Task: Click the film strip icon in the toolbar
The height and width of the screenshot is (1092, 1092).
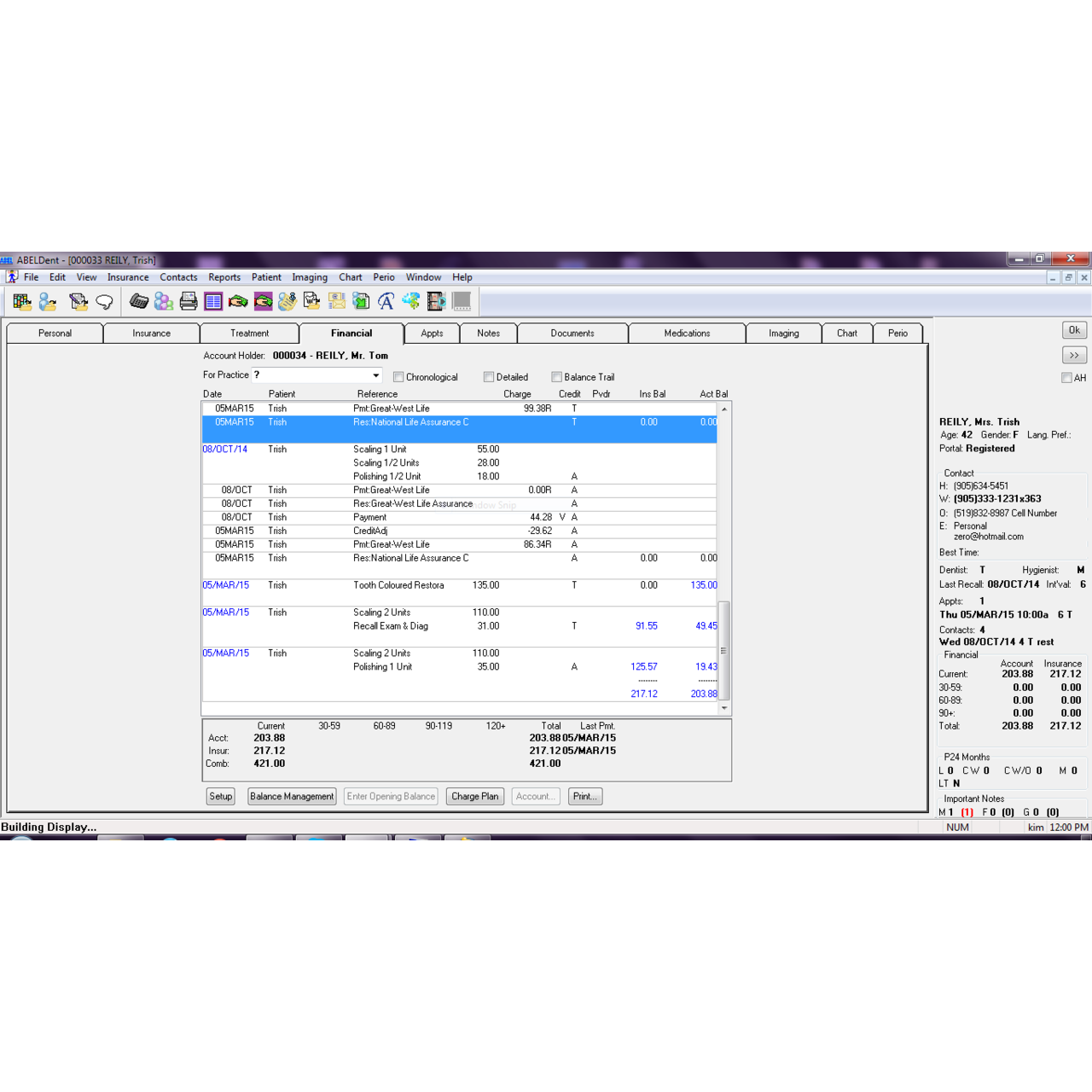Action: click(436, 301)
